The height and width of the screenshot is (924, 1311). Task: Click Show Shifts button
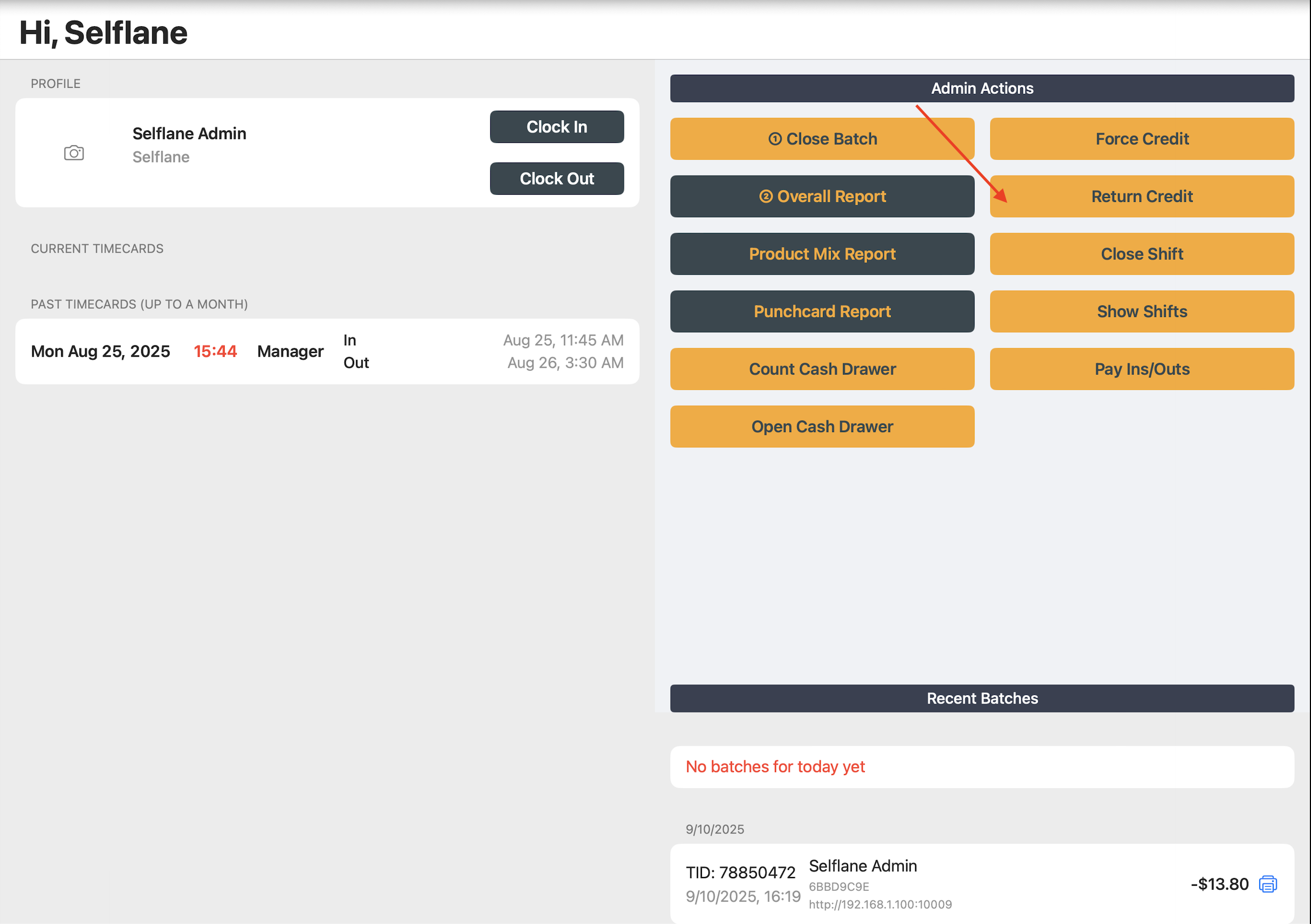tap(1141, 312)
